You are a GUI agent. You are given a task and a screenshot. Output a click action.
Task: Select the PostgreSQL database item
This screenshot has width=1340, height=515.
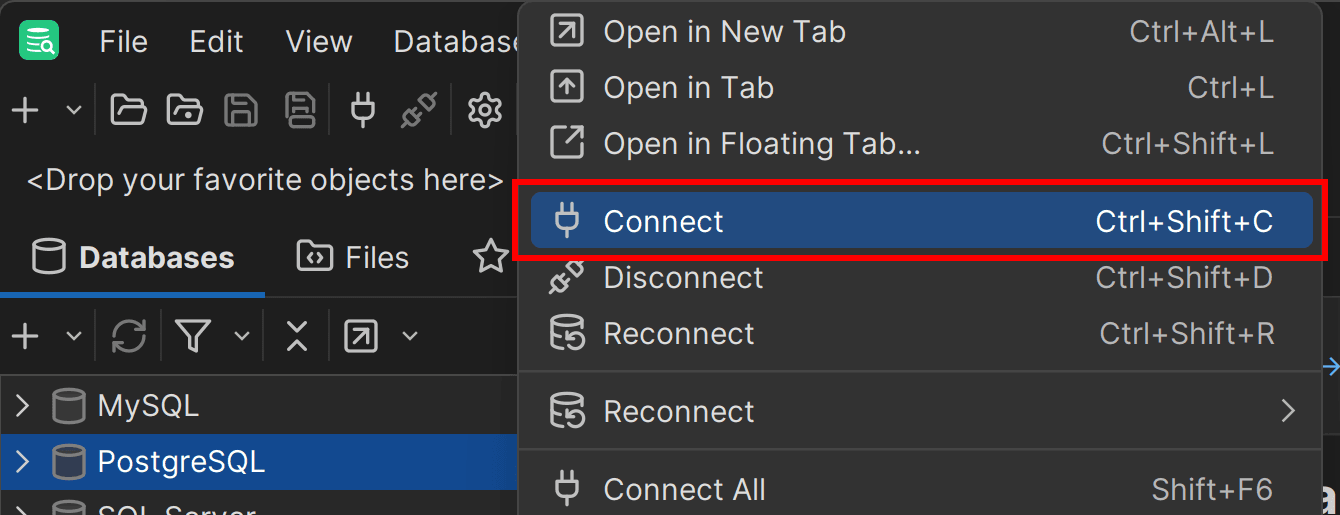[x=181, y=462]
